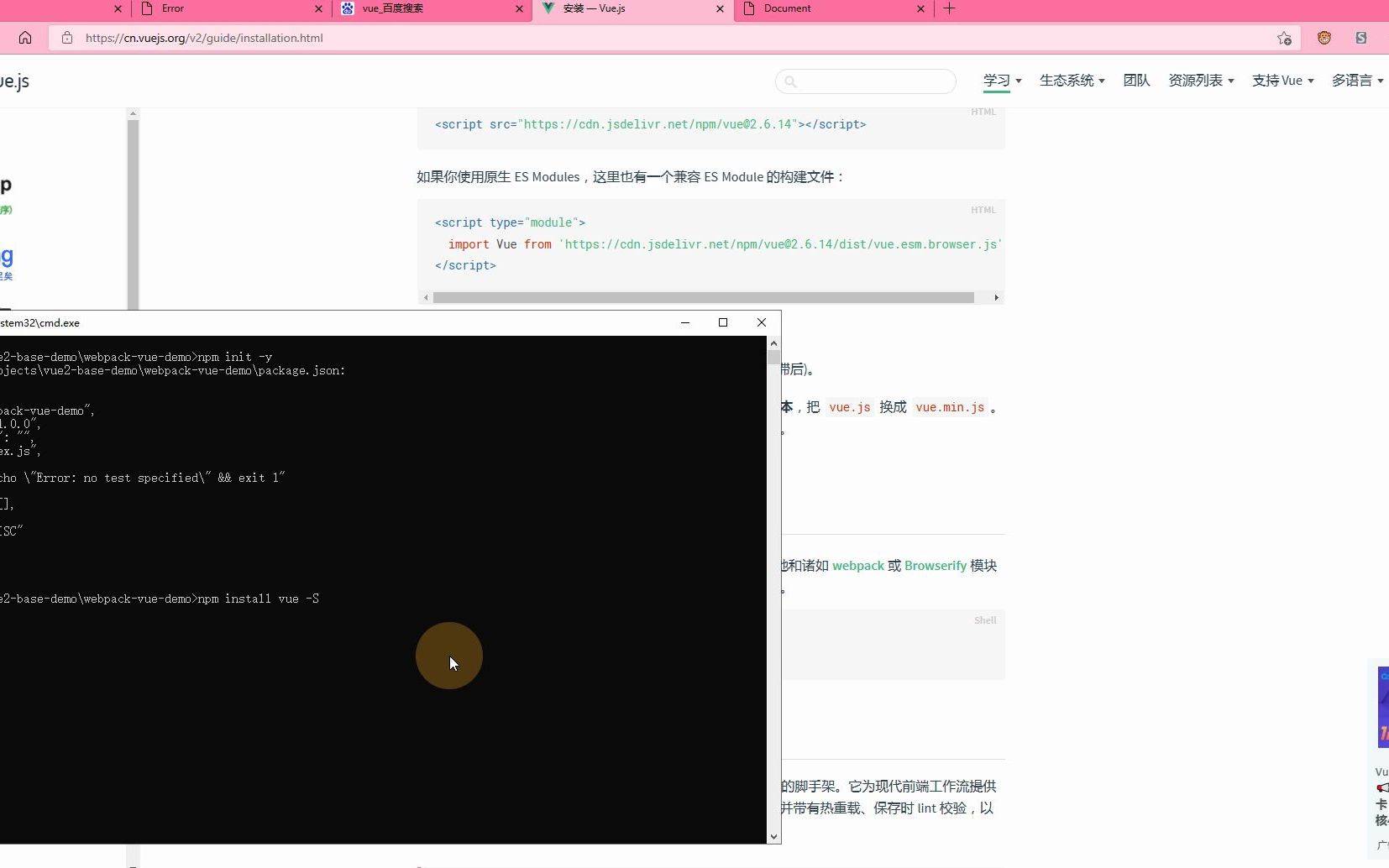Click sidebar scrollbar up arrow
Screen dimensions: 1389x868
[133, 113]
